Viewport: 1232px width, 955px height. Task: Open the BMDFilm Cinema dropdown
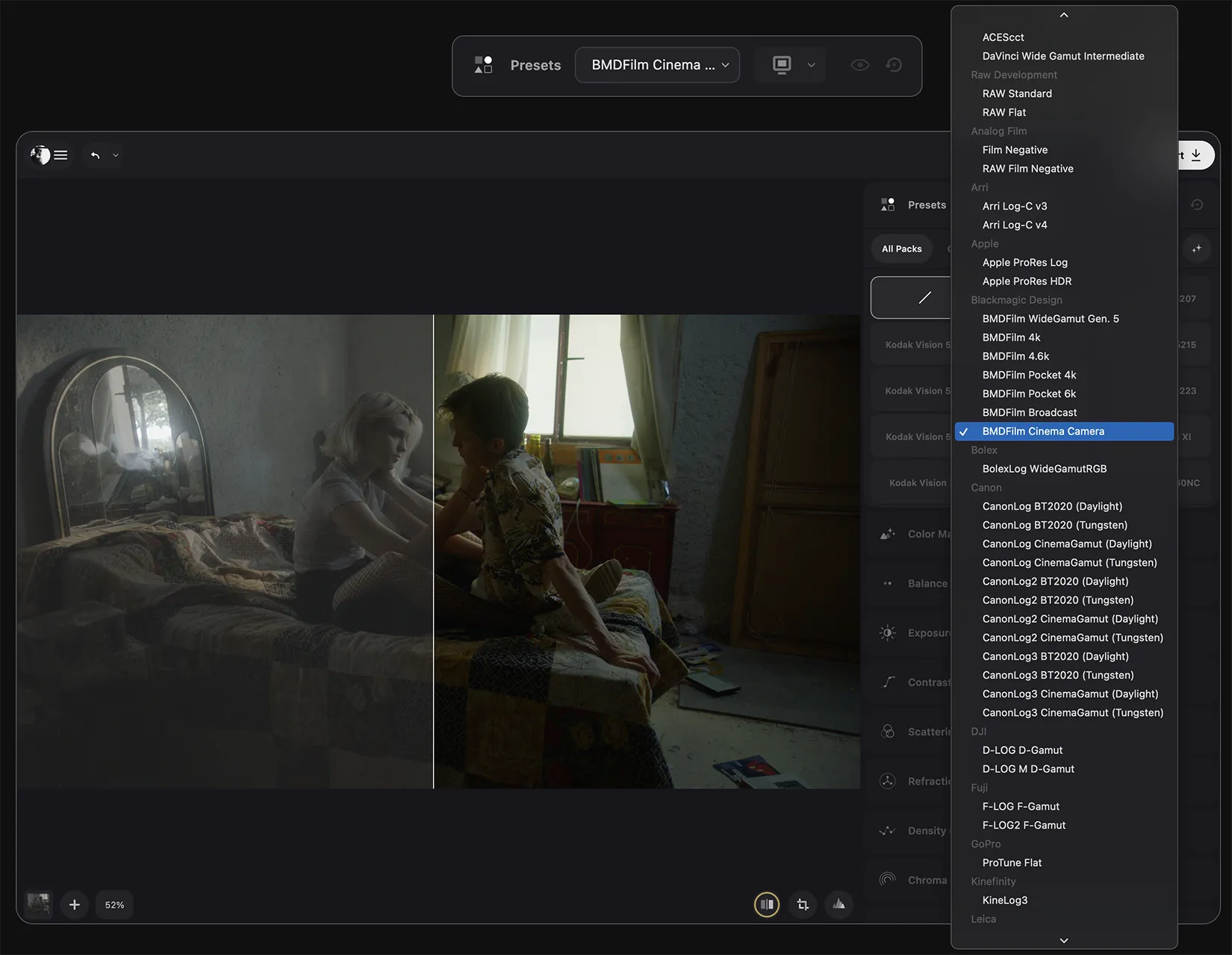coord(657,65)
